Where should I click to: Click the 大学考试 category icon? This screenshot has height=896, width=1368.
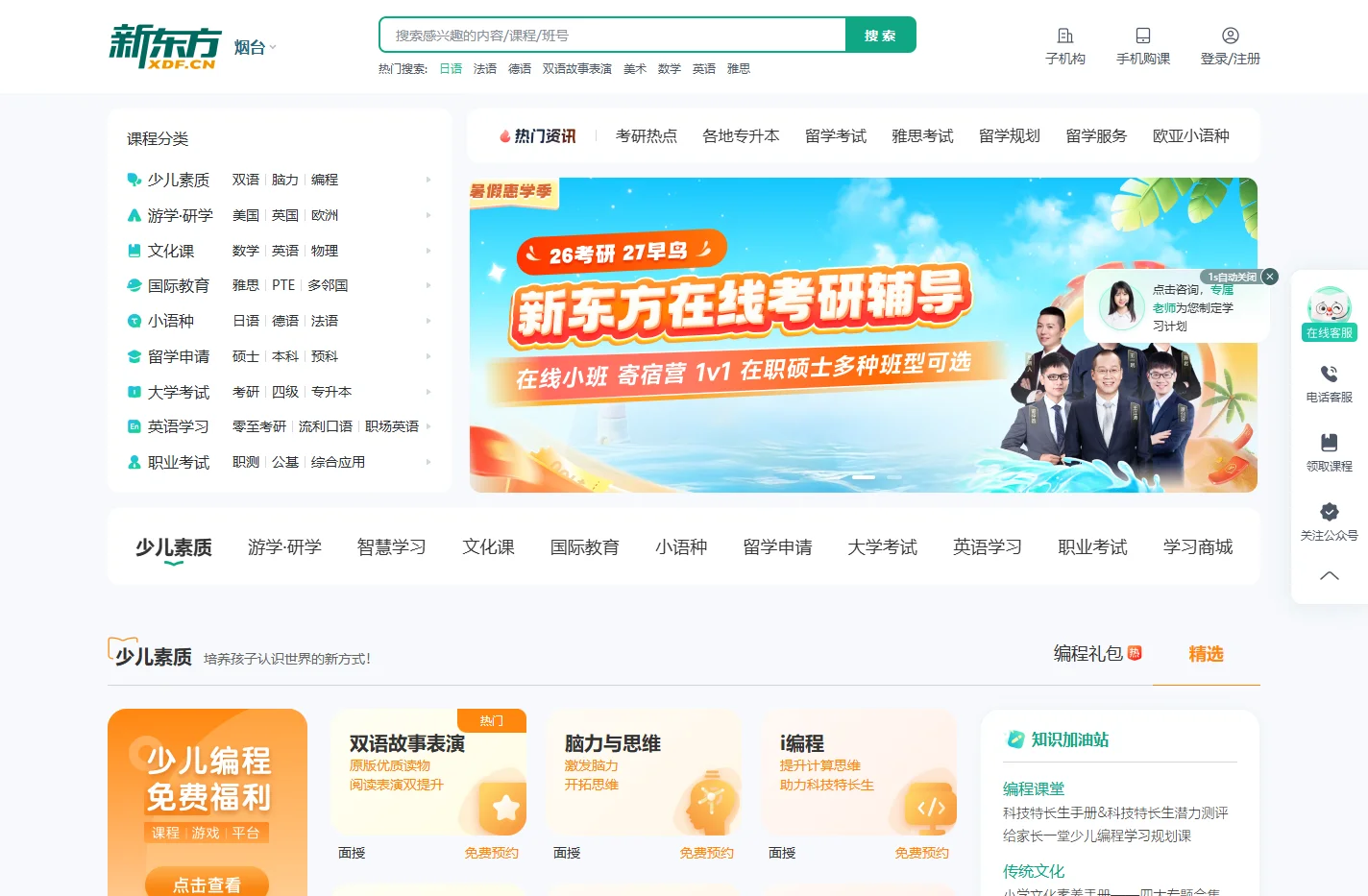(134, 392)
